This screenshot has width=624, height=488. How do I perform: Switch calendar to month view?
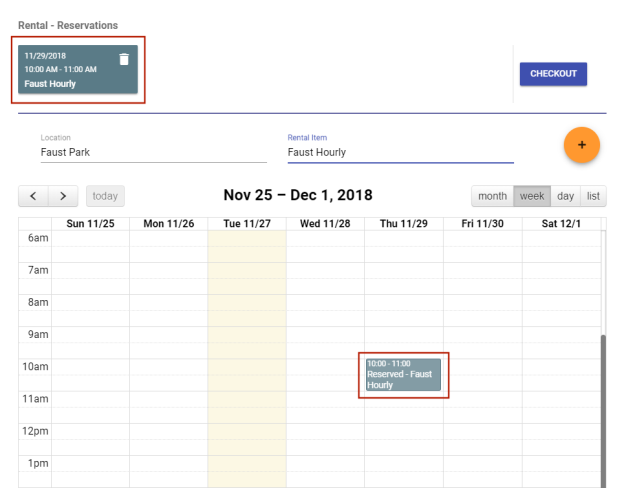coord(492,196)
